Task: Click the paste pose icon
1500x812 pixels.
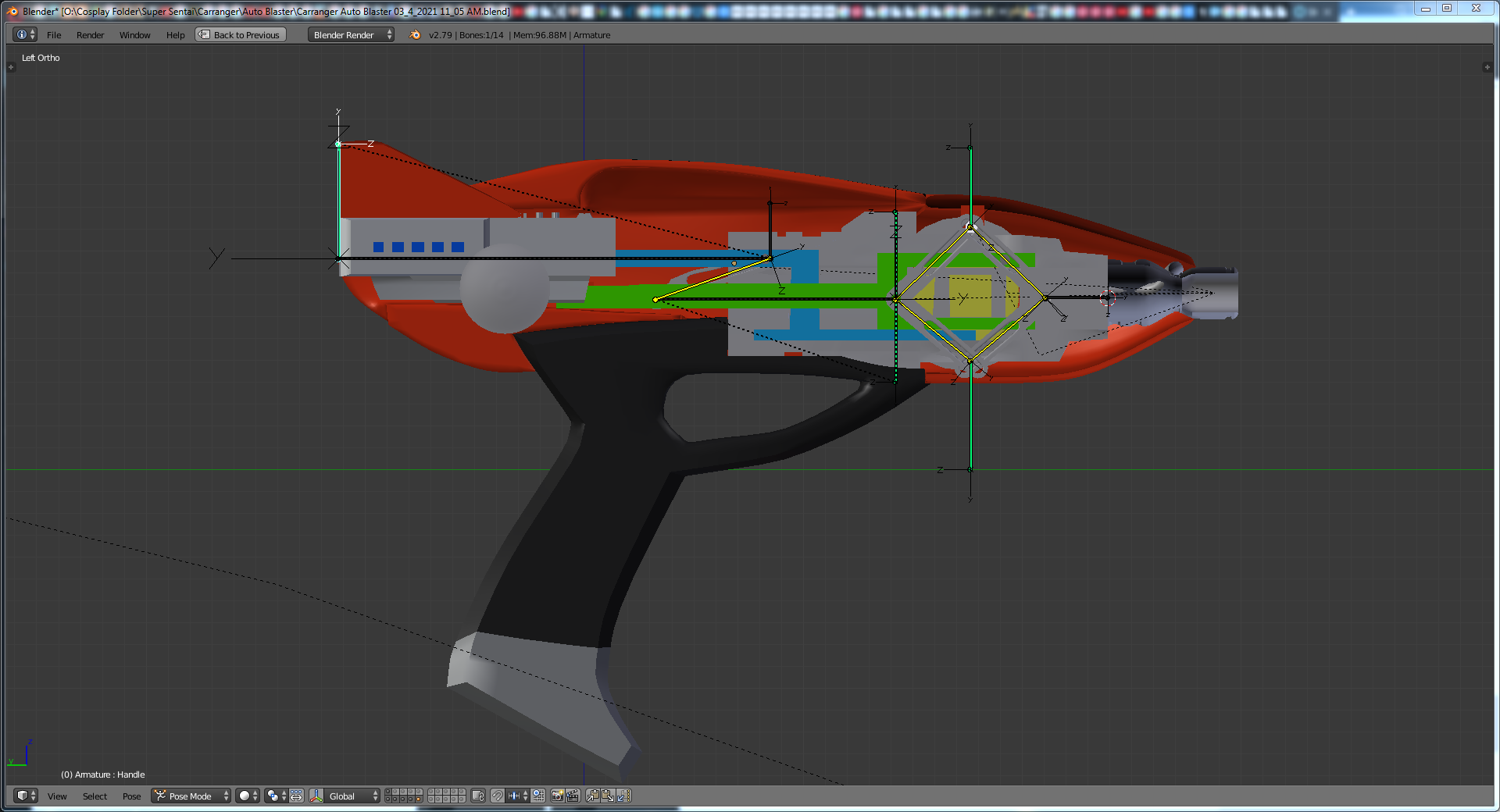Action: 608,796
